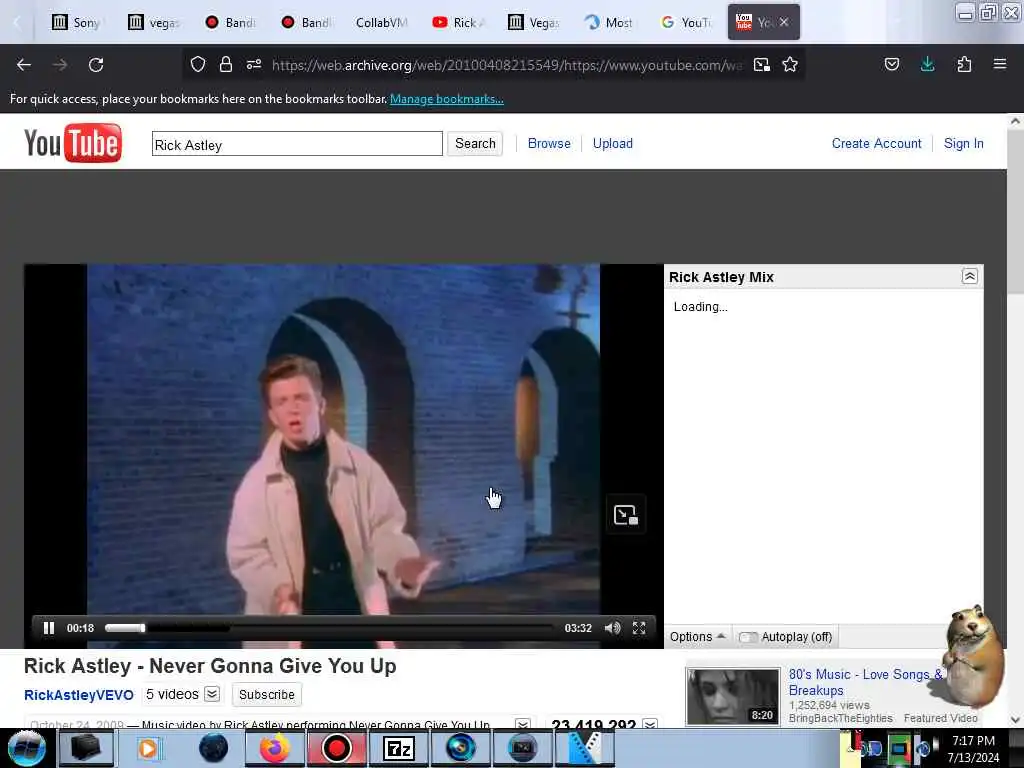The height and width of the screenshot is (768, 1024).
Task: Click the YouTube logo
Action: (x=72, y=143)
